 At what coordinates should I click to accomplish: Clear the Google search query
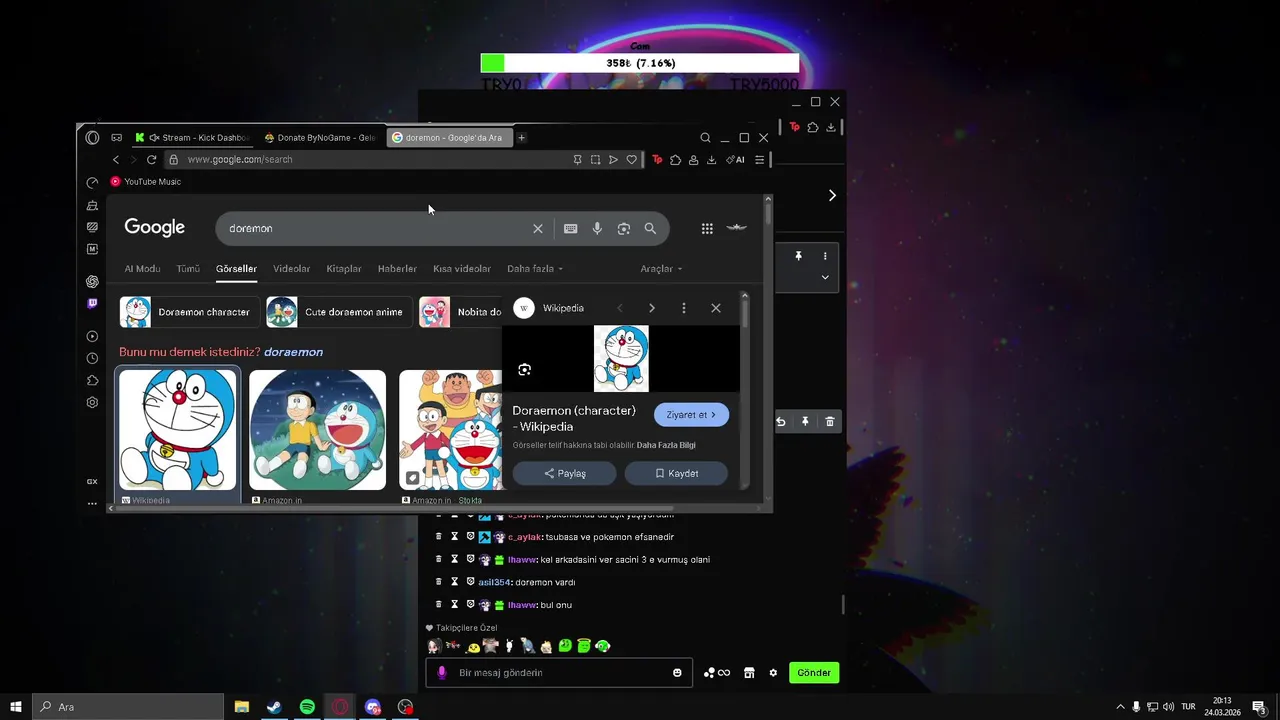click(538, 229)
